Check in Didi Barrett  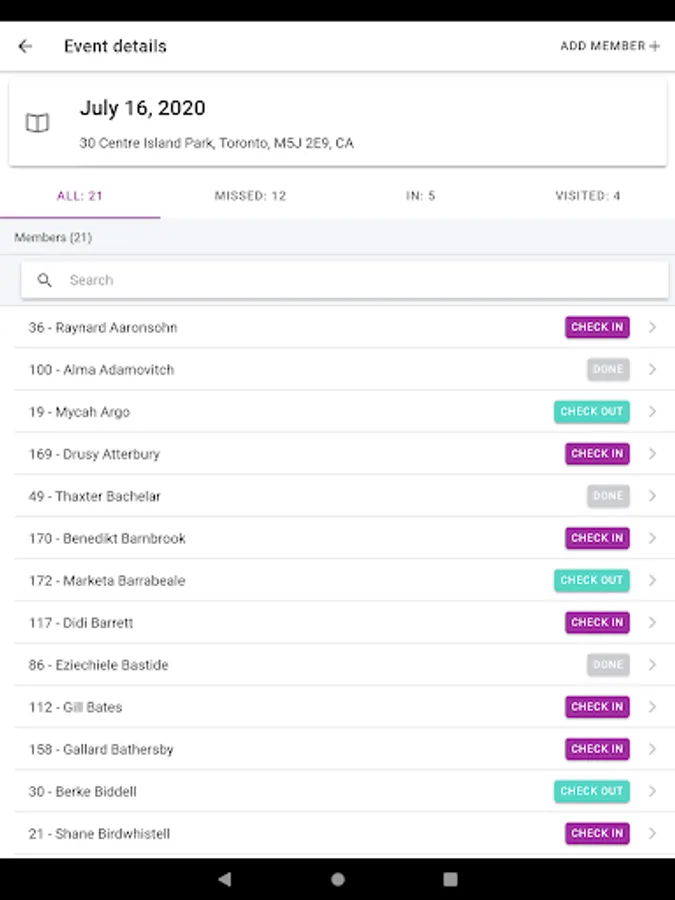click(x=597, y=622)
